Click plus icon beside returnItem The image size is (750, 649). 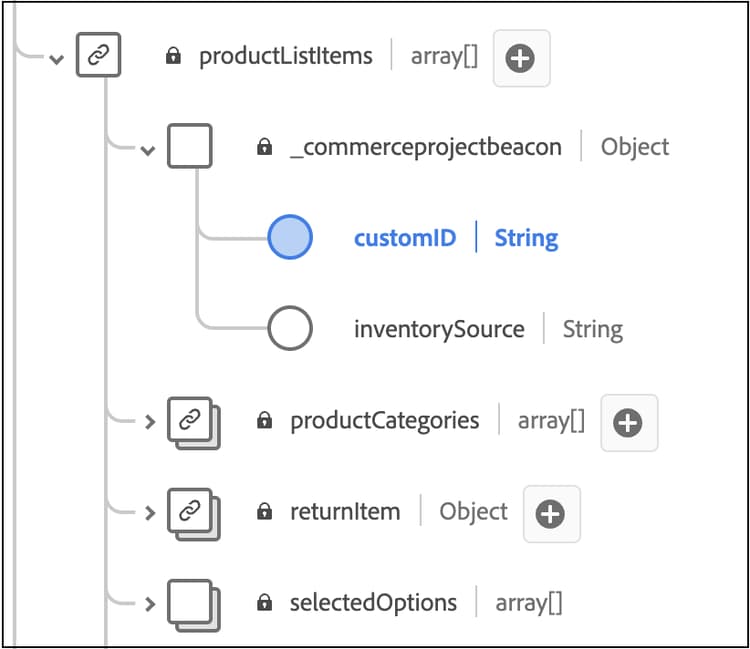(550, 514)
